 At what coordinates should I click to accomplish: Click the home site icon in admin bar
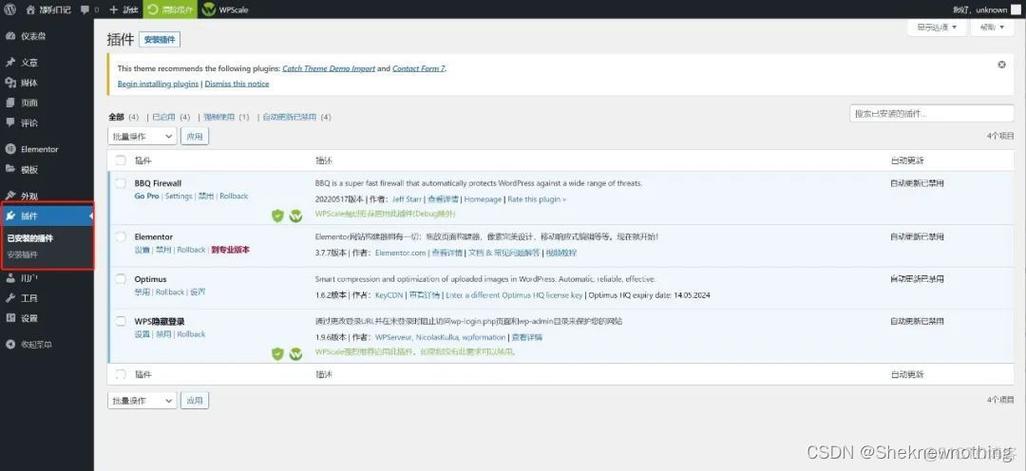[x=31, y=10]
